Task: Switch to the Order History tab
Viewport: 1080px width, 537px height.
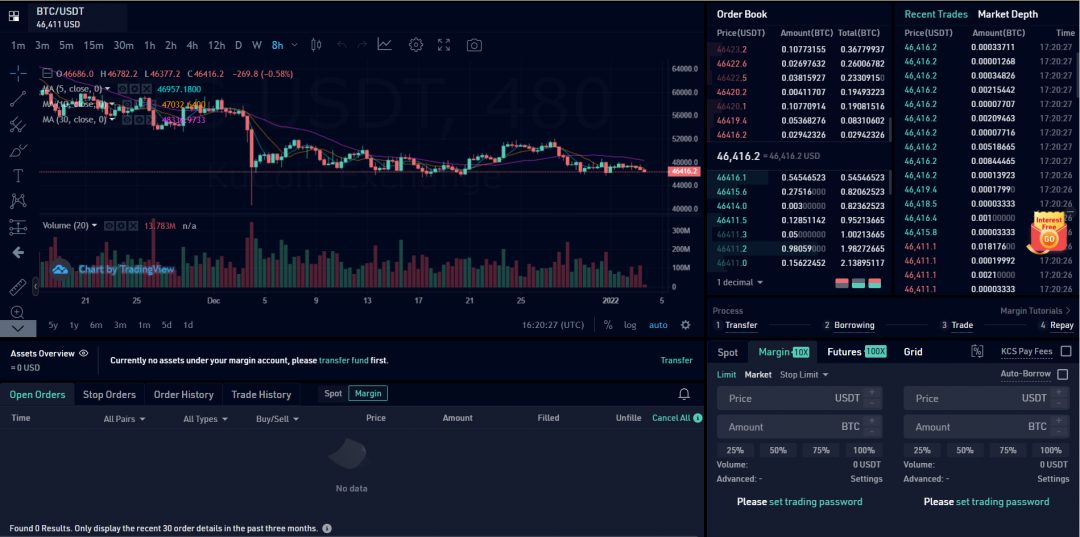Action: tap(183, 394)
